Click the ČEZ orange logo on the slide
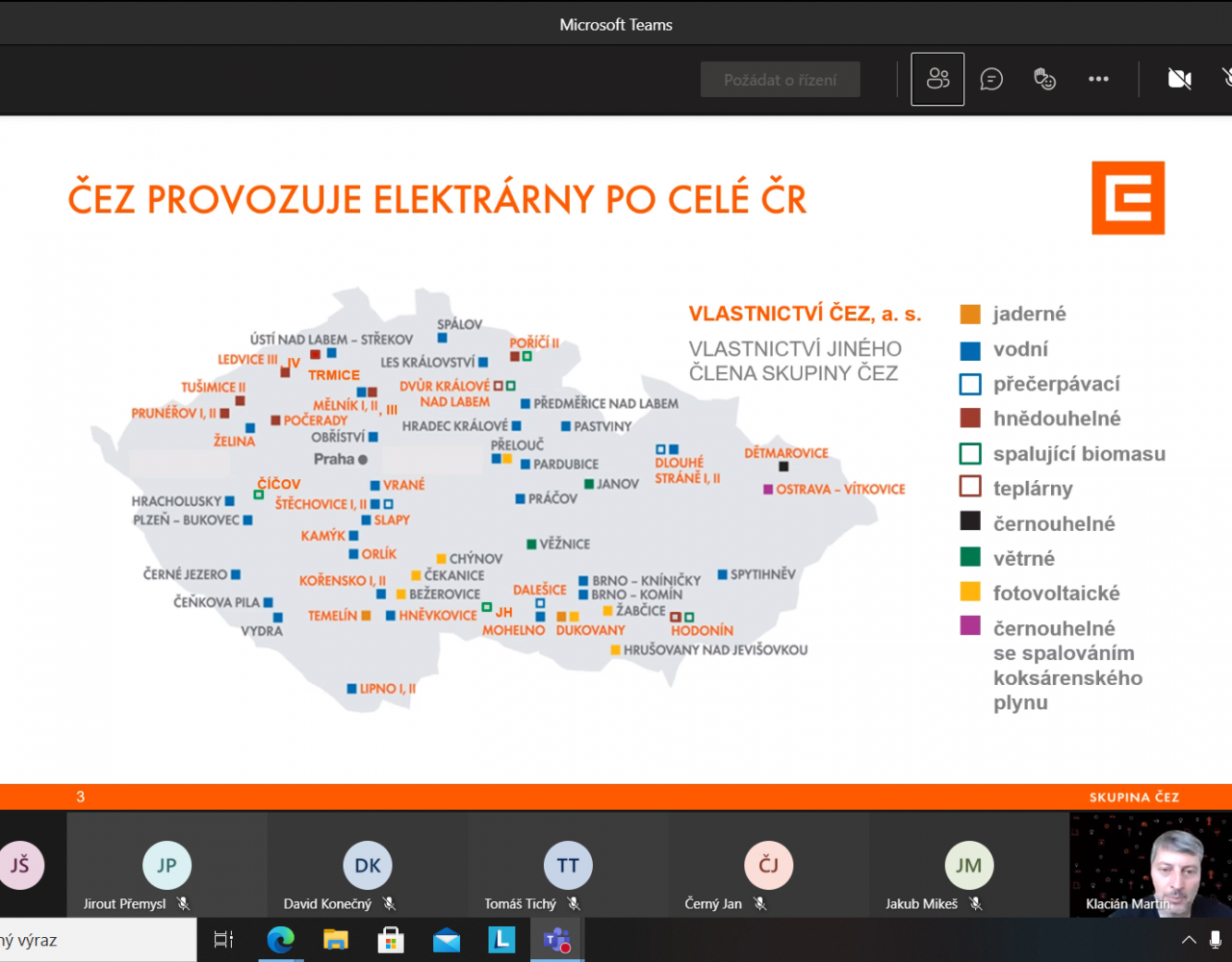1232x962 pixels. (1128, 198)
